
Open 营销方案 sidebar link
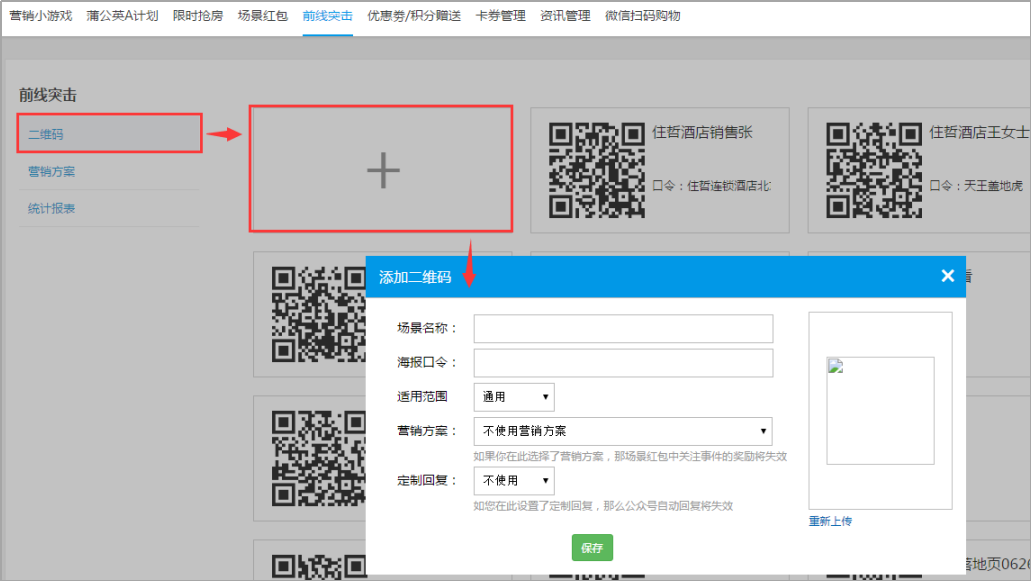click(51, 172)
